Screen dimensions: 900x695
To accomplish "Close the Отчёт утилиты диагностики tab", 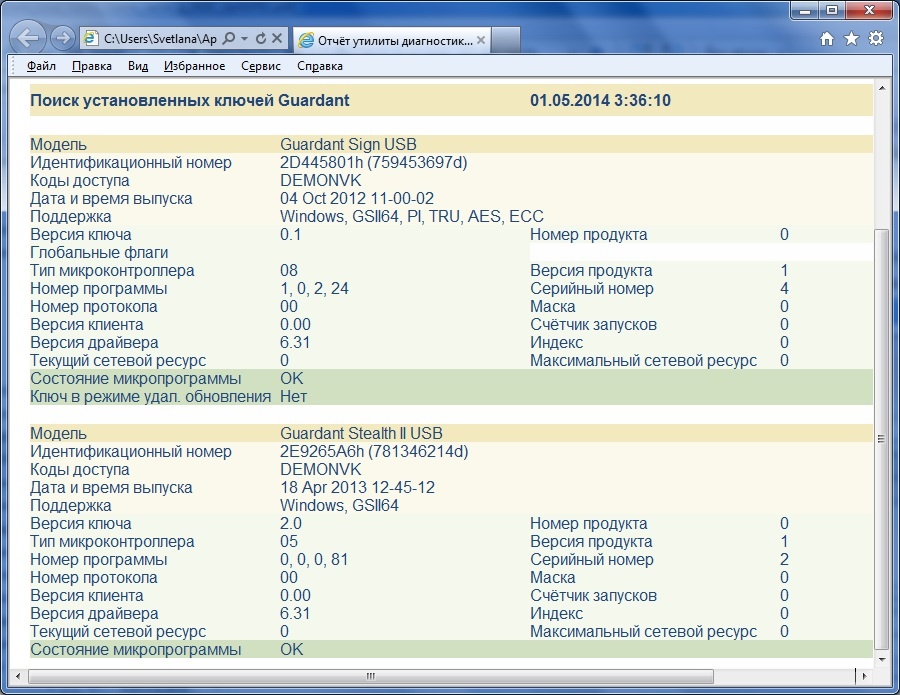I will click(x=481, y=40).
